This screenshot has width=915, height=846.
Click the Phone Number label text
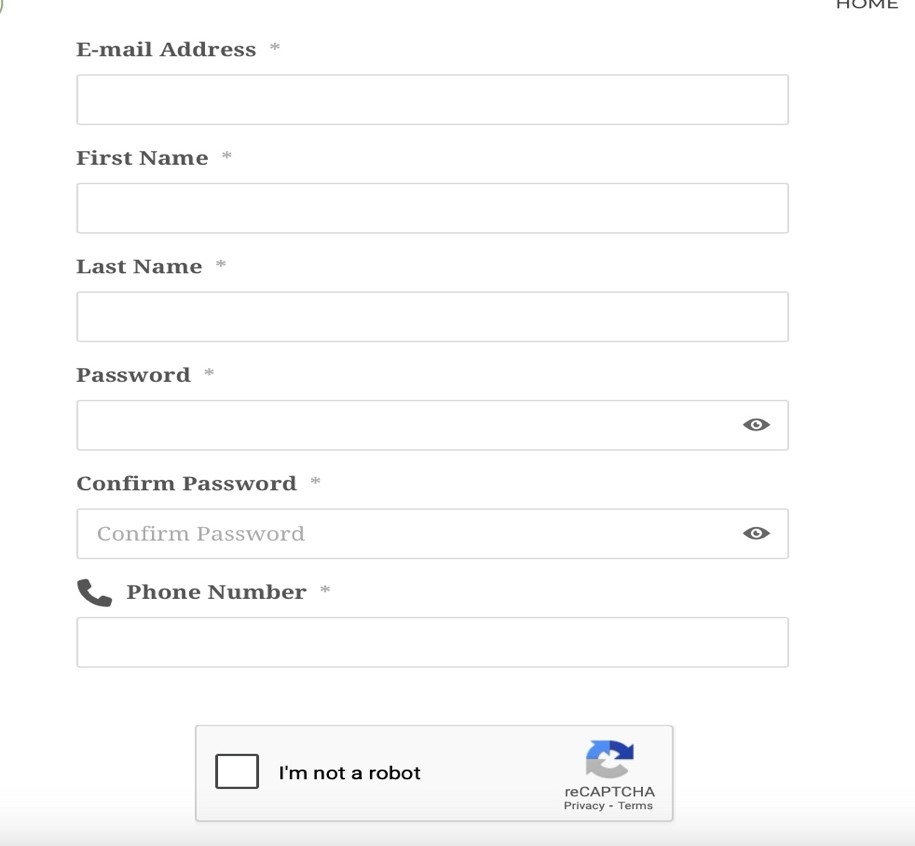[x=216, y=592]
